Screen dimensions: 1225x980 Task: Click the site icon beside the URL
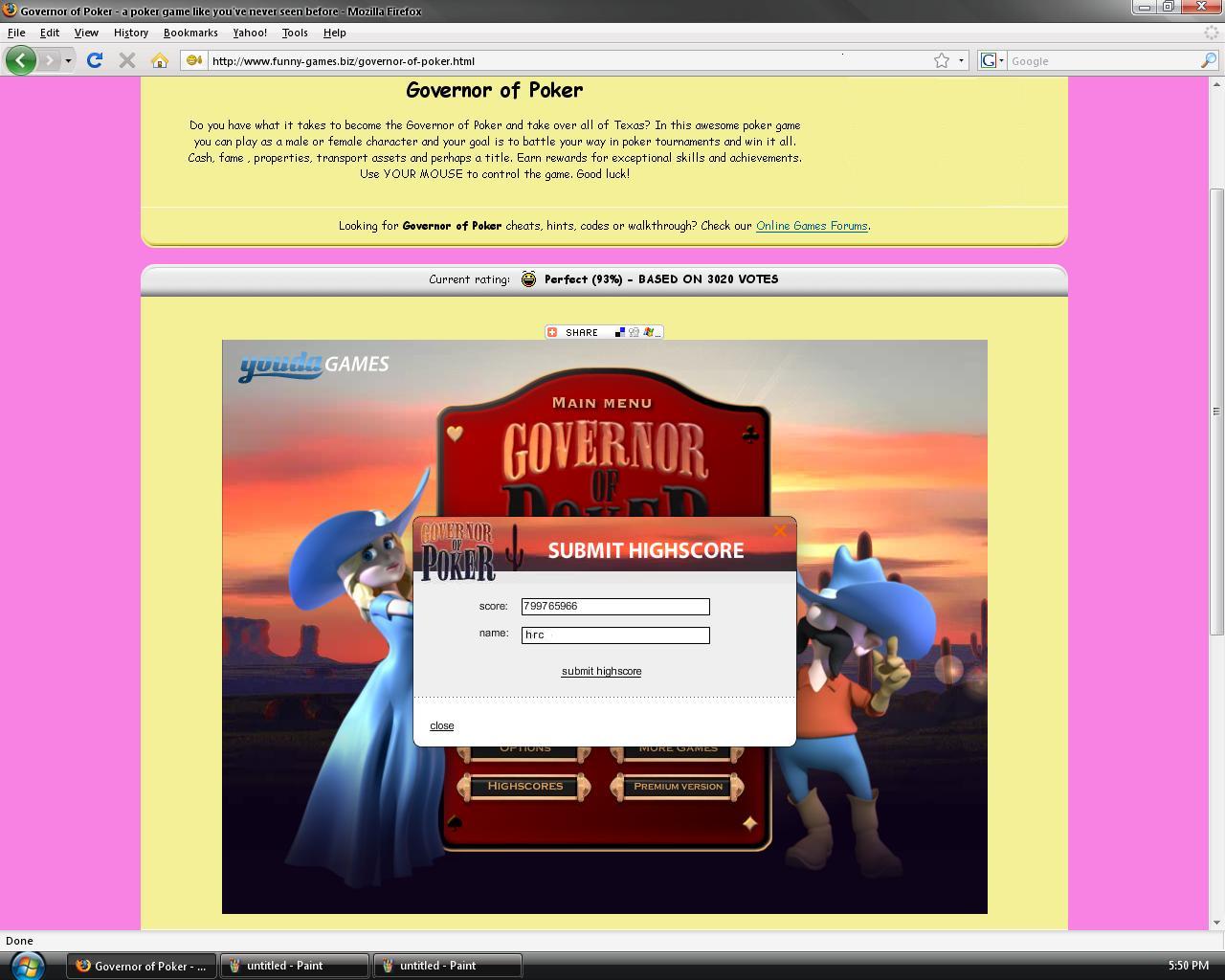pyautogui.click(x=194, y=60)
